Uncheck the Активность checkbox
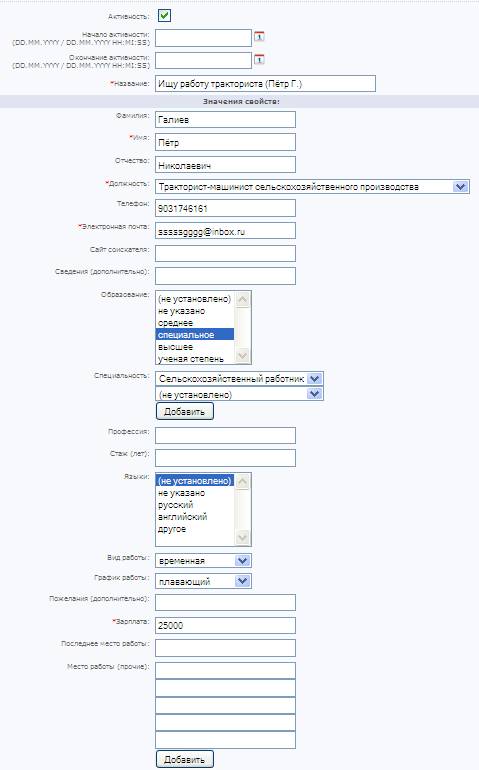479x770 pixels. pyautogui.click(x=164, y=16)
